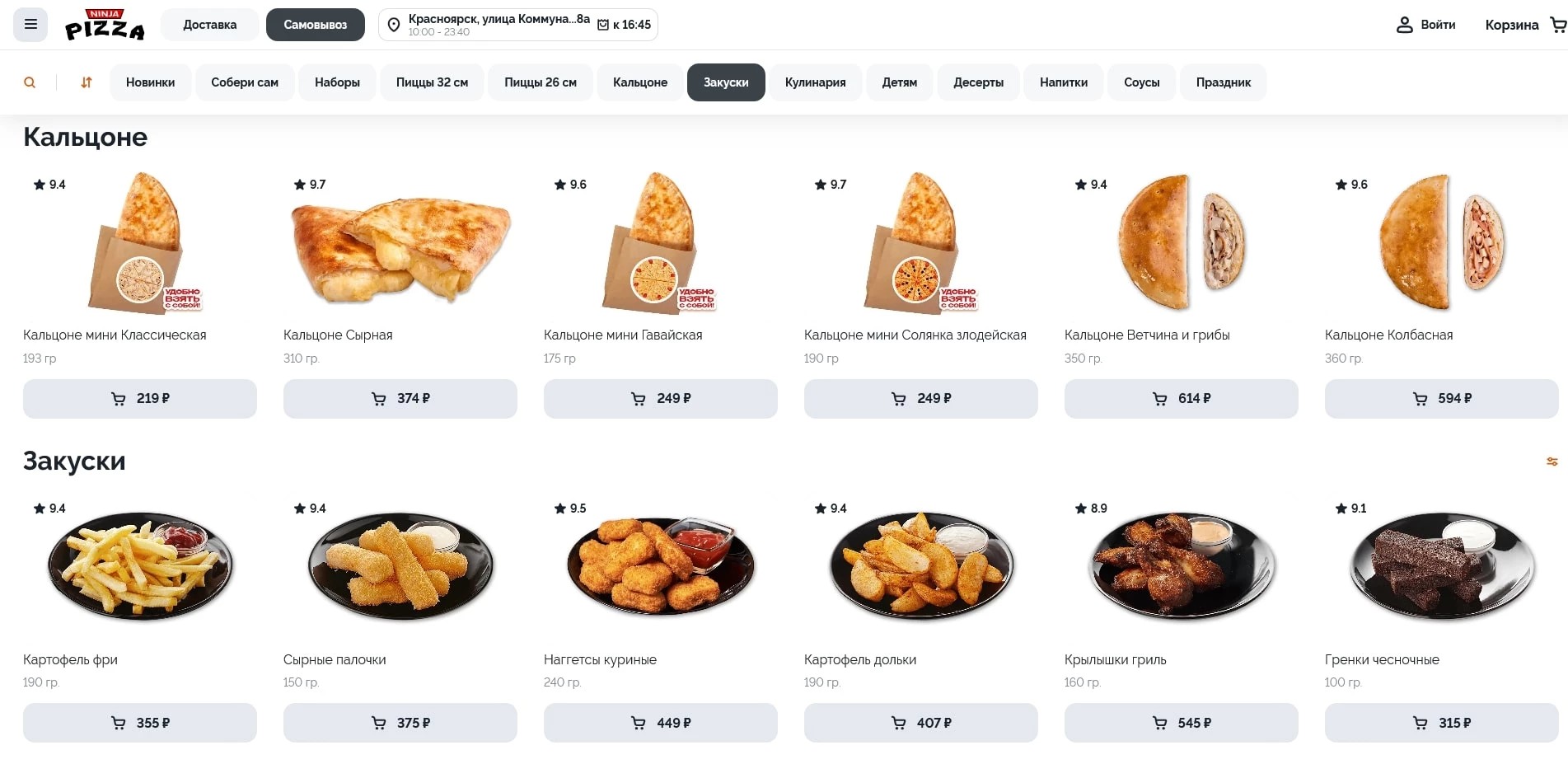
Task: Switch to Доставка delivery mode
Action: tap(210, 25)
